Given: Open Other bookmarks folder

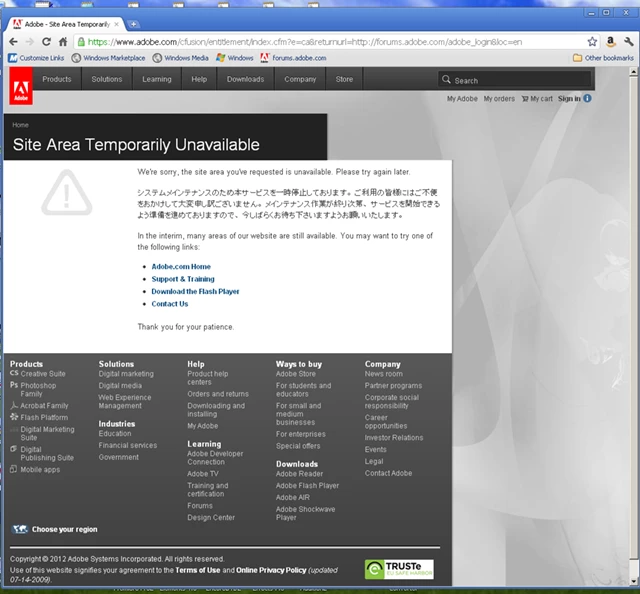Looking at the screenshot, I should pyautogui.click(x=603, y=58).
